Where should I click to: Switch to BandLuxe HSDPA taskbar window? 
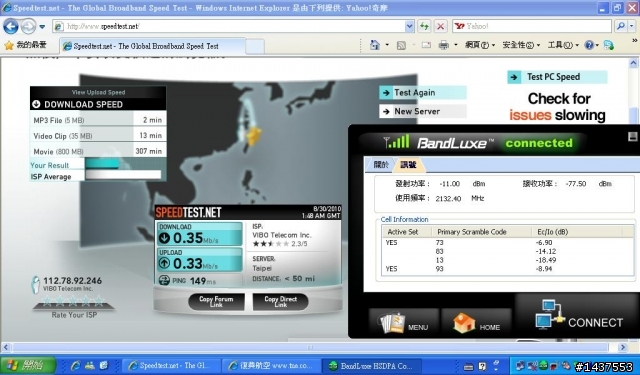pos(371,365)
